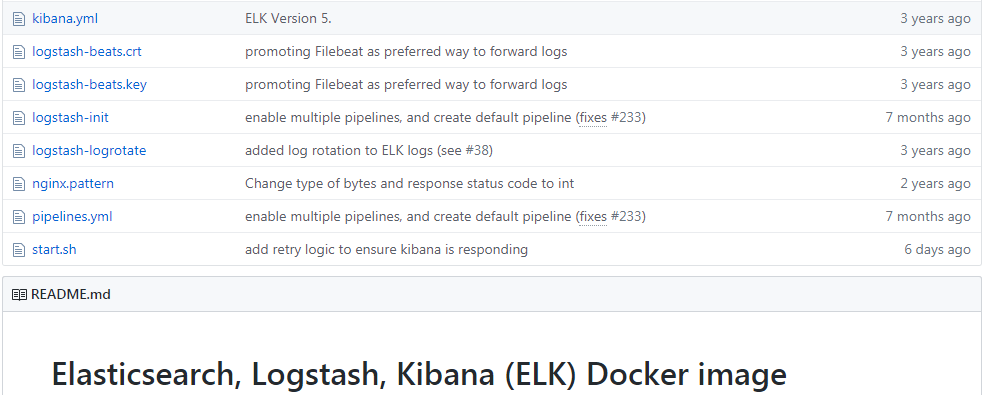The width and height of the screenshot is (993, 395).
Task: Open the 'add retry logic' commit message
Action: pos(386,249)
